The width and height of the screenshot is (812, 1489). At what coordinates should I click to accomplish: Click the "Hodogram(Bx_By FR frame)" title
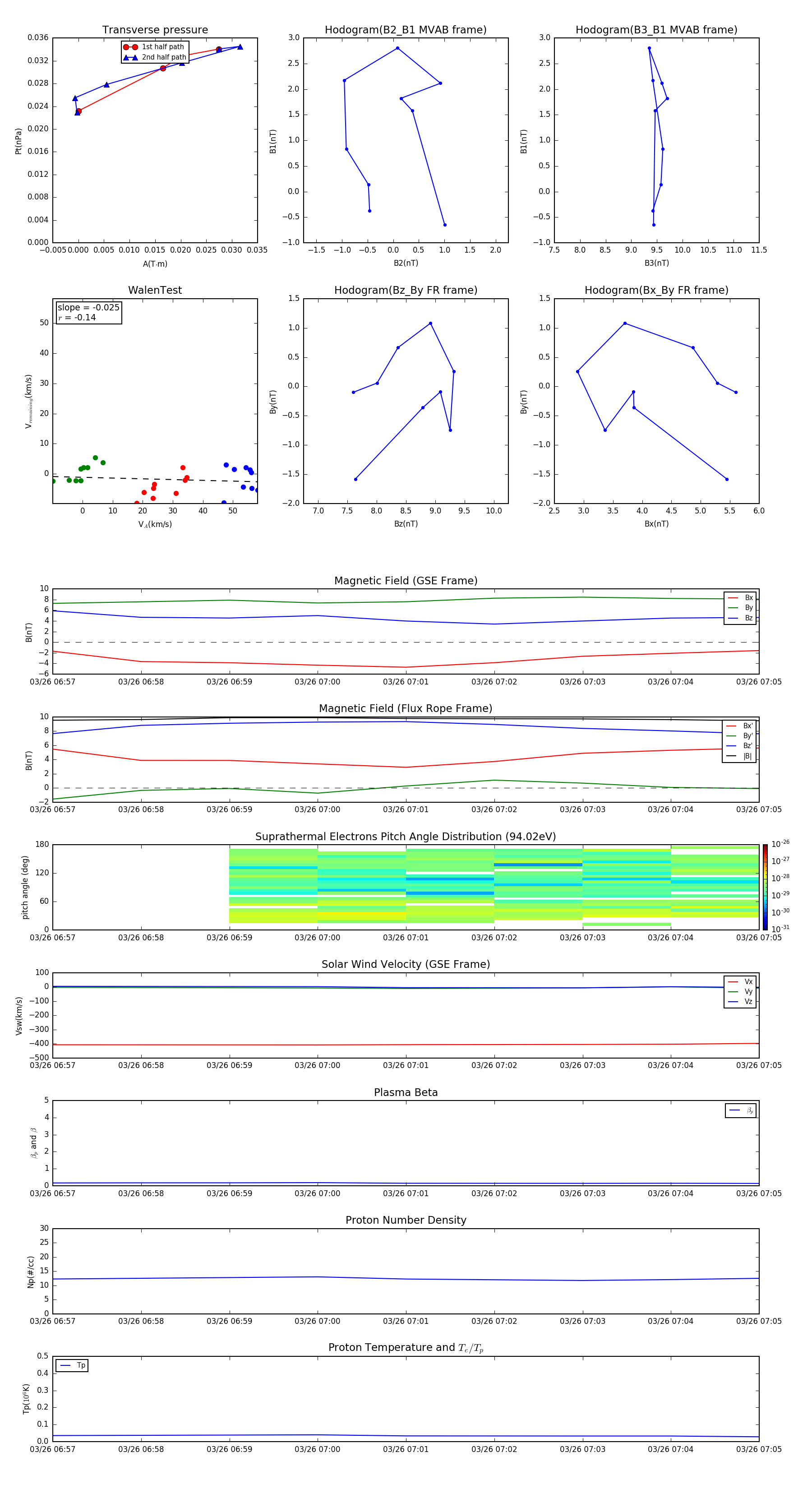pyautogui.click(x=656, y=290)
